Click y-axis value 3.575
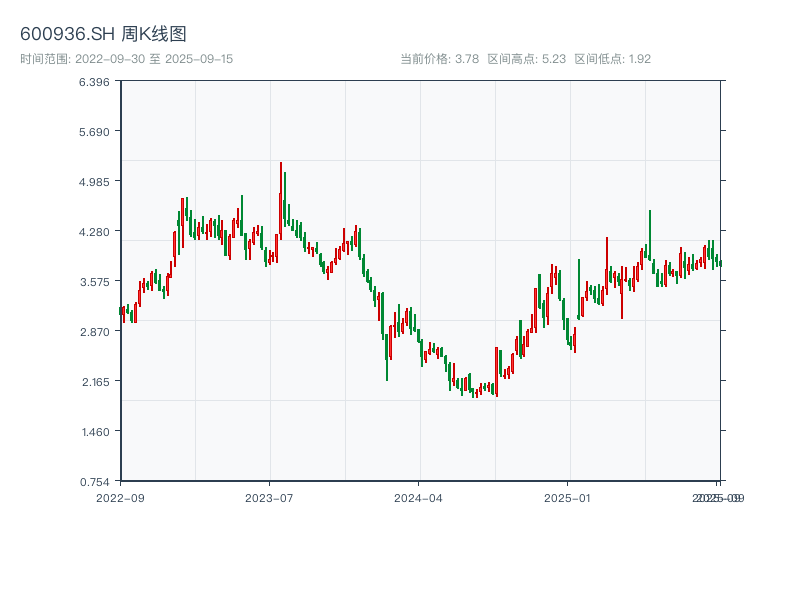 pos(94,282)
